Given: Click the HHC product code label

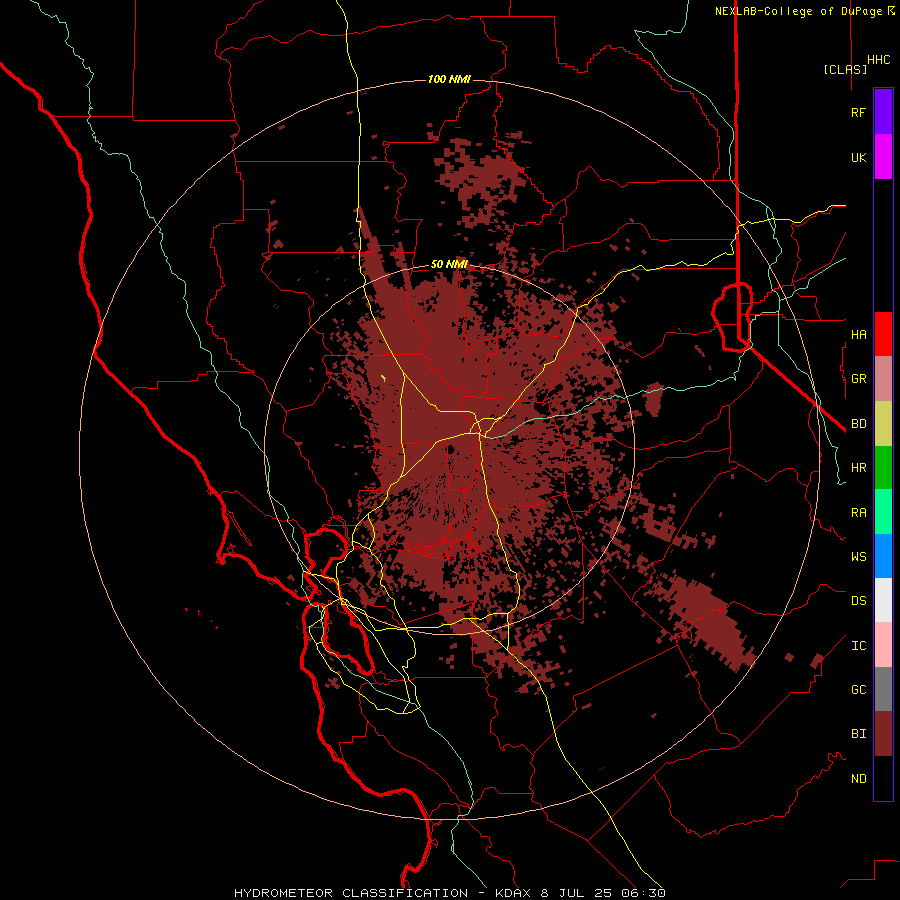Looking at the screenshot, I should (879, 60).
